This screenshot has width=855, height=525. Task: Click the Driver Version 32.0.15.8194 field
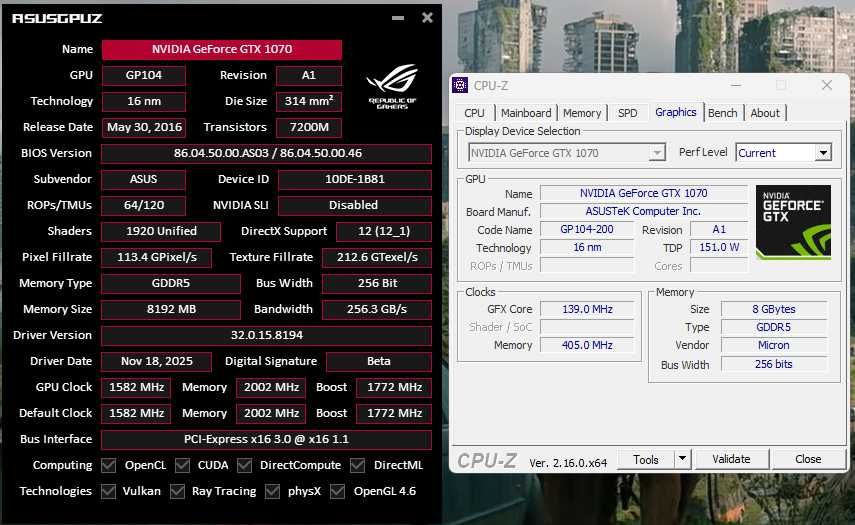[267, 335]
